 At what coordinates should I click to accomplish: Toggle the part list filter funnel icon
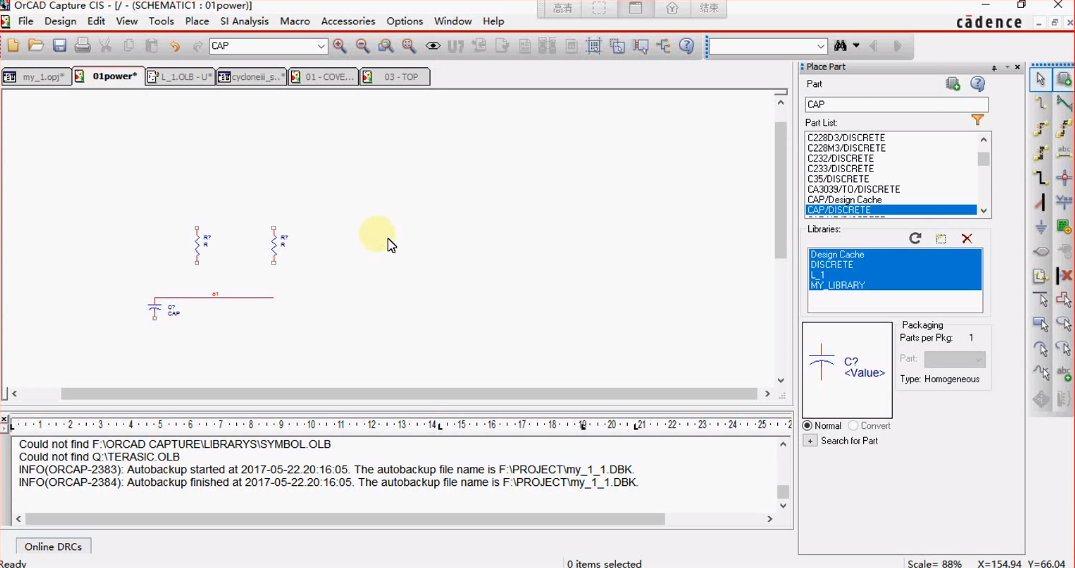tap(978, 120)
